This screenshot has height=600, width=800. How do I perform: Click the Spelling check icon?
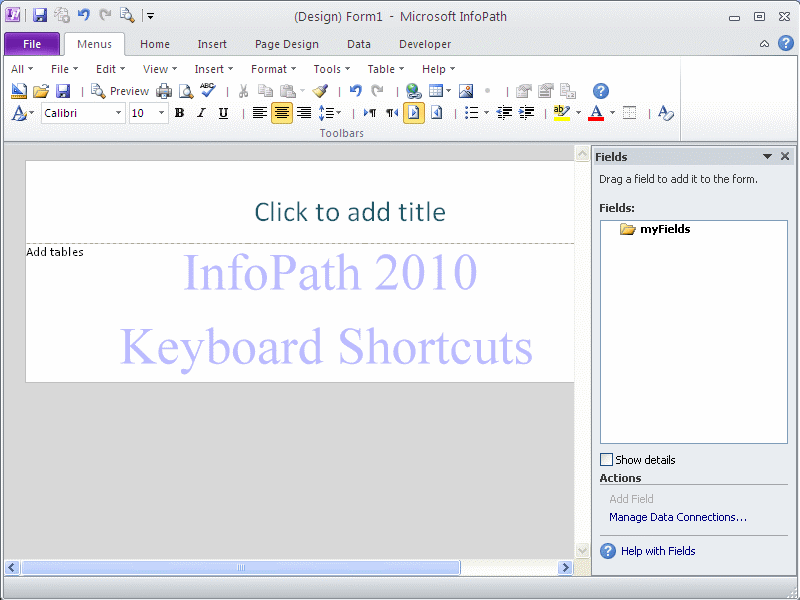click(207, 91)
